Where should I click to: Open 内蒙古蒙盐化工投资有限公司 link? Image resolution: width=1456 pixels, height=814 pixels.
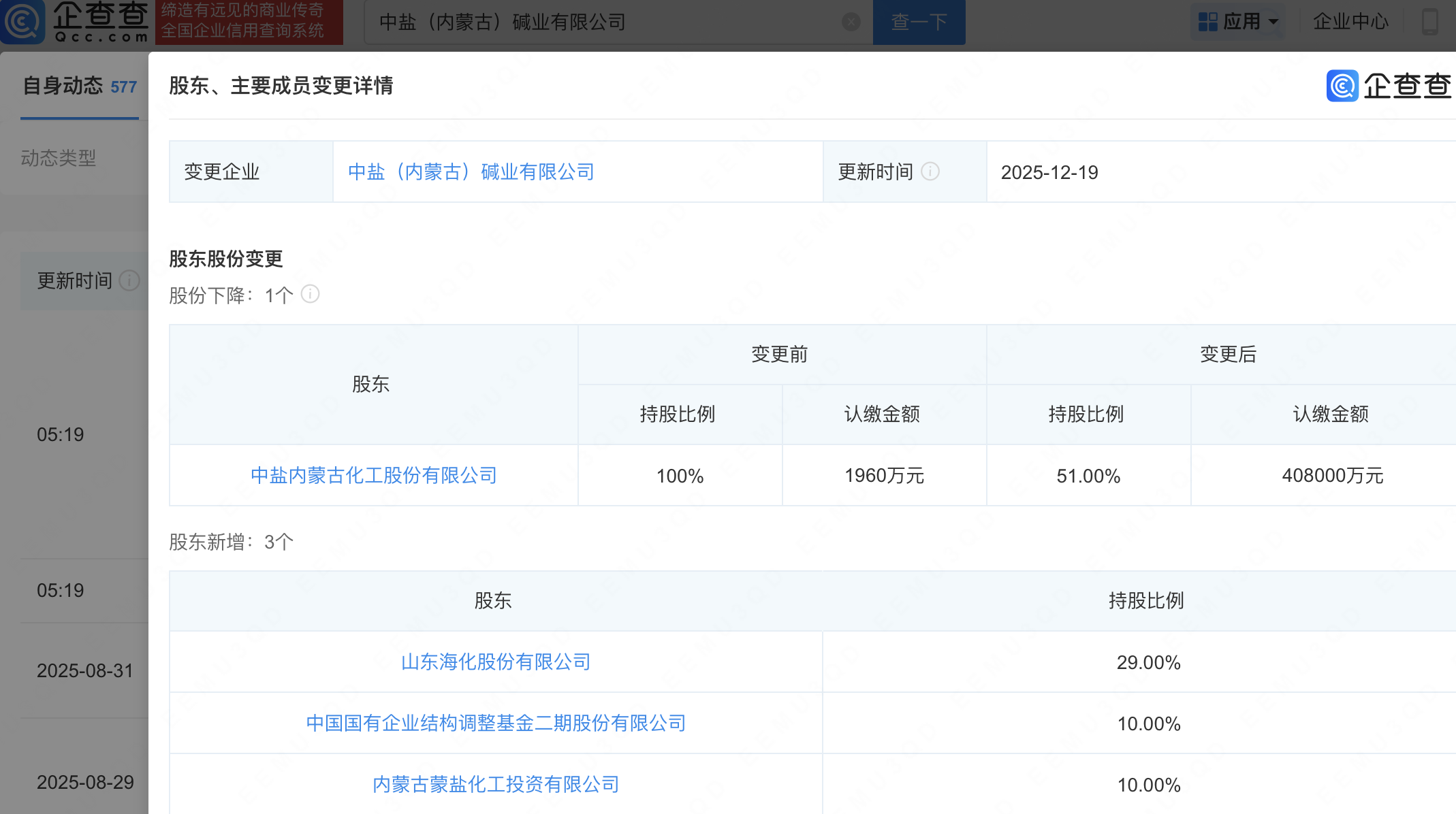pos(496,785)
